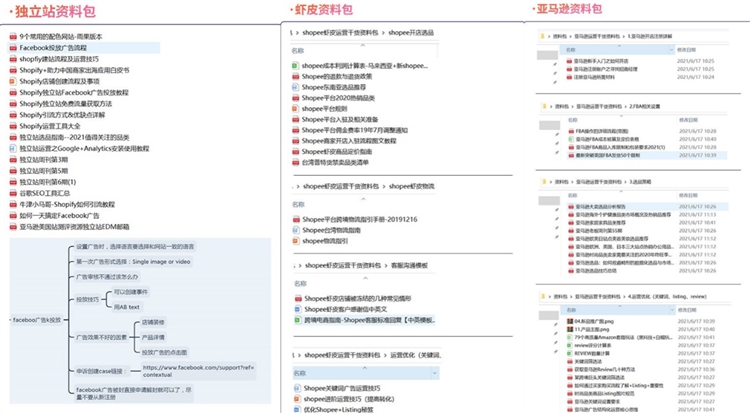Open the 名称 column dropdown in 运营优化 folder
Image resolution: width=750 pixels, height=413 pixels.
pos(434,373)
